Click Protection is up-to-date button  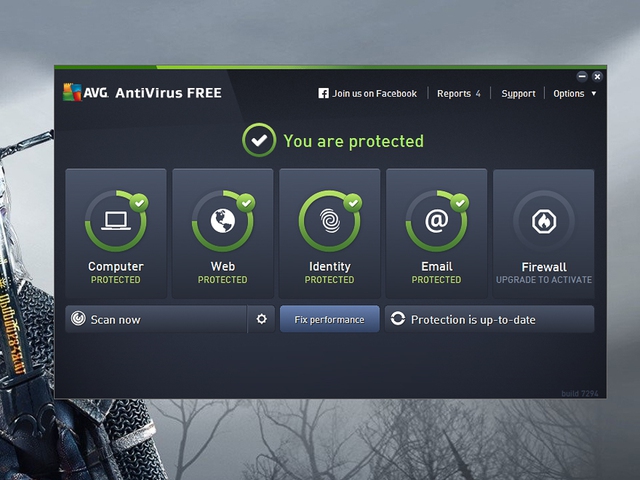pyautogui.click(x=489, y=319)
